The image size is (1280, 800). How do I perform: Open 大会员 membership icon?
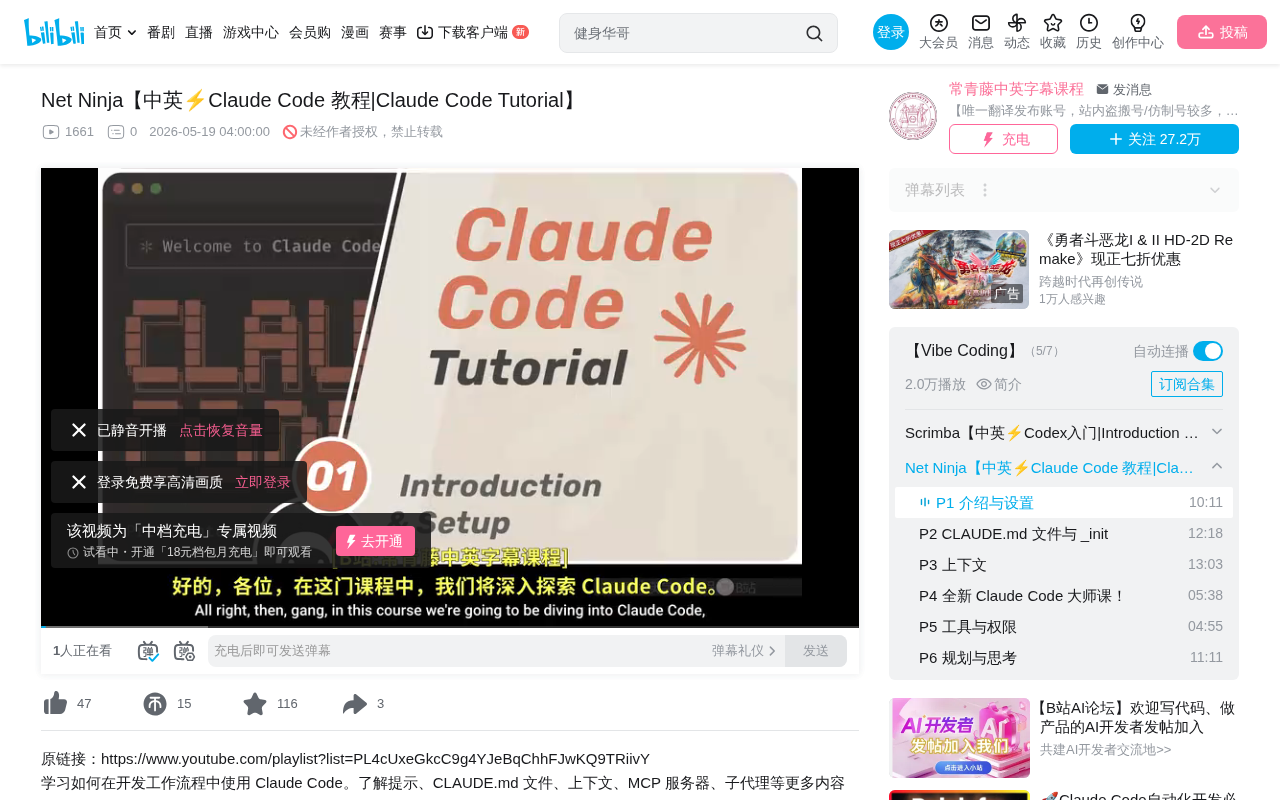click(938, 32)
